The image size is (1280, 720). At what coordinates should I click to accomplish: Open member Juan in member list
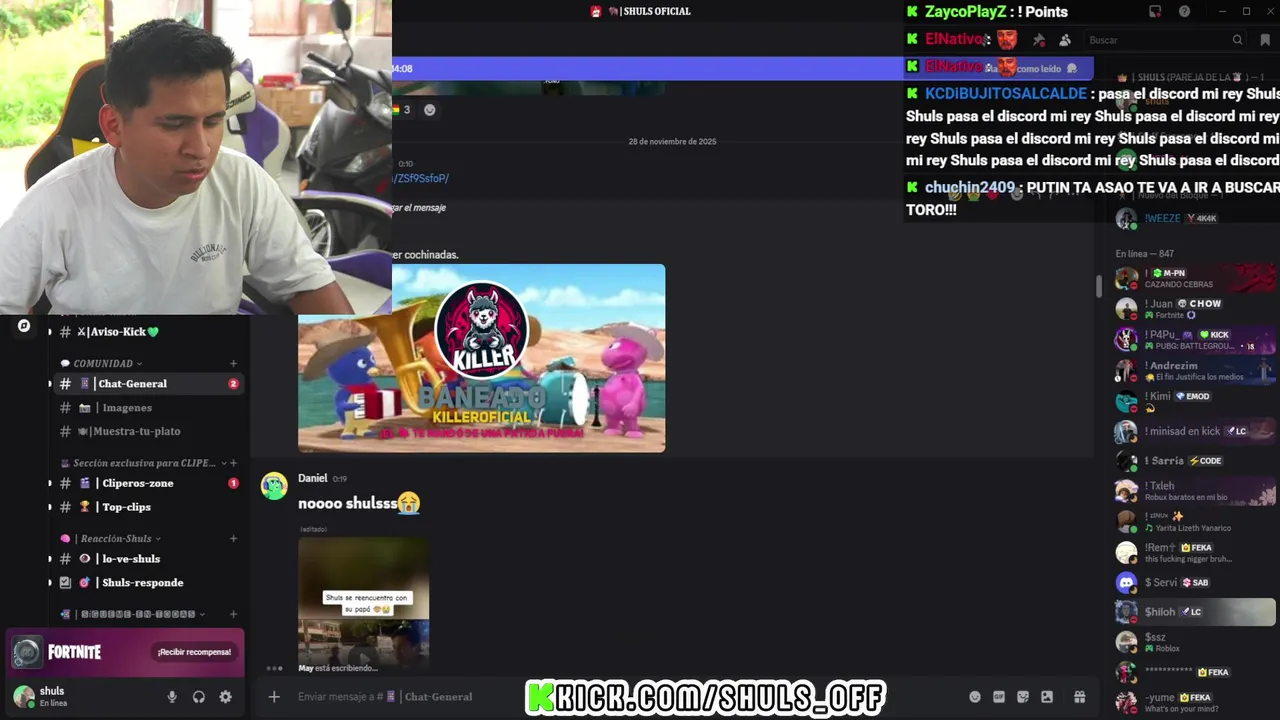1196,309
